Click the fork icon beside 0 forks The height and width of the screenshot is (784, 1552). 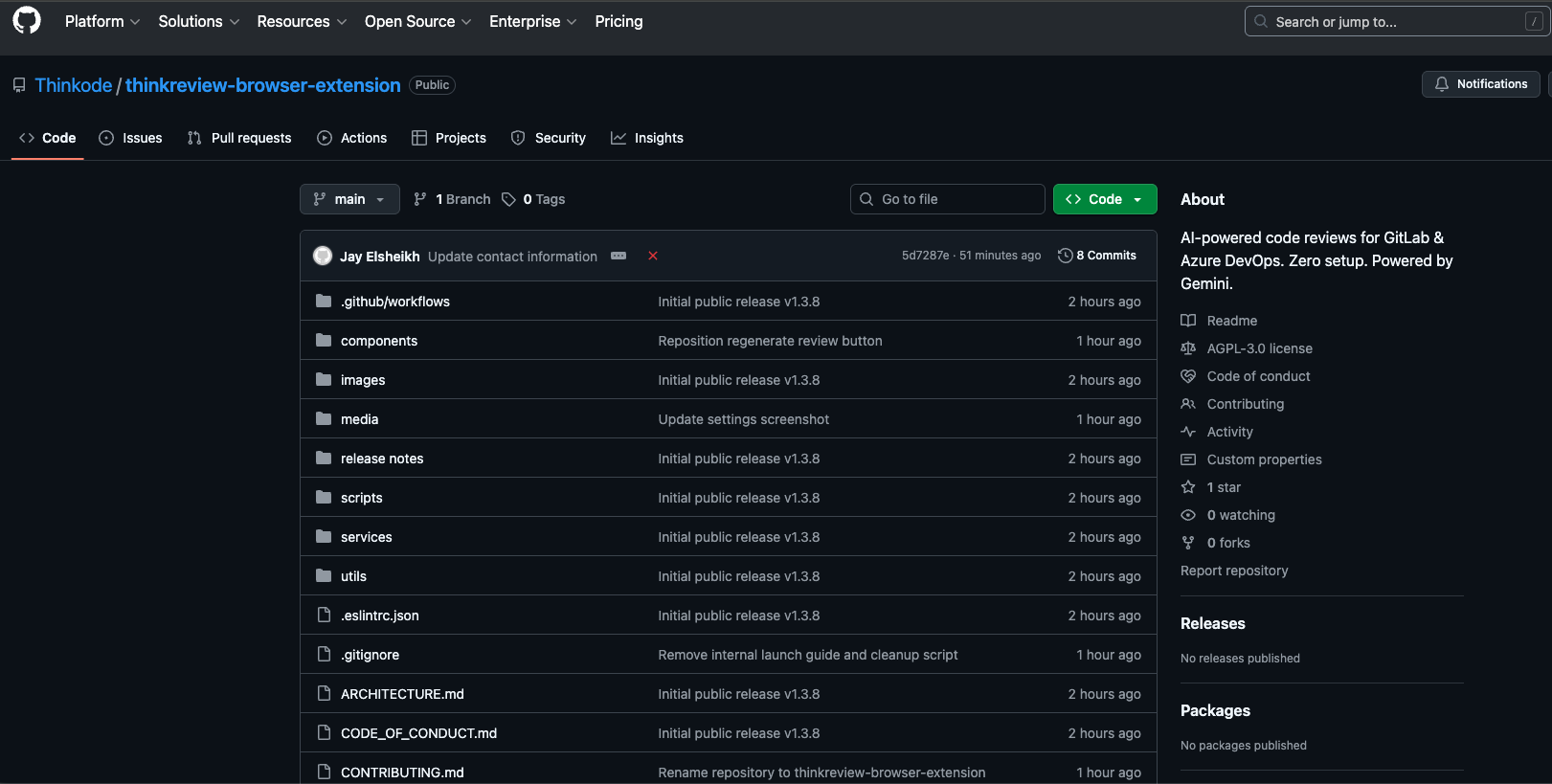(x=1188, y=543)
